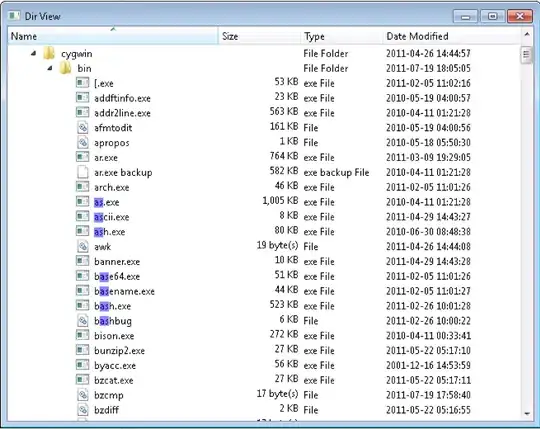Screen dimensions: 540x429
Task: Click the scrollbar down arrow
Action: [x=527, y=414]
